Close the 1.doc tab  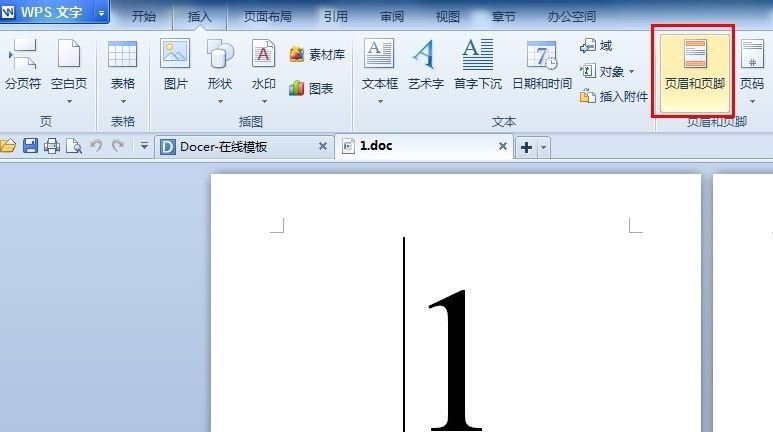503,146
